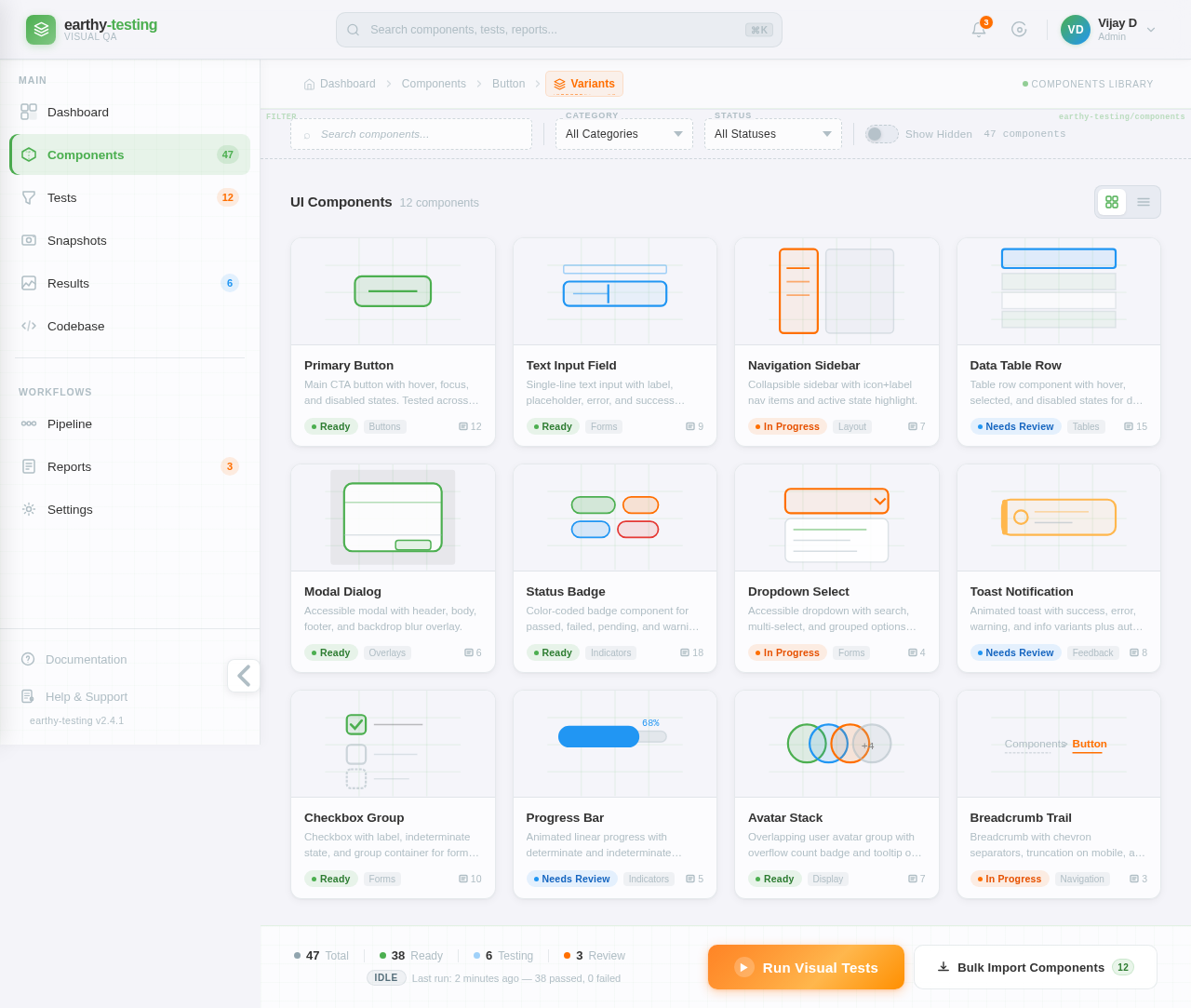Click Status Badge variants count icon
The height and width of the screenshot is (1008, 1191).
pyautogui.click(x=685, y=652)
